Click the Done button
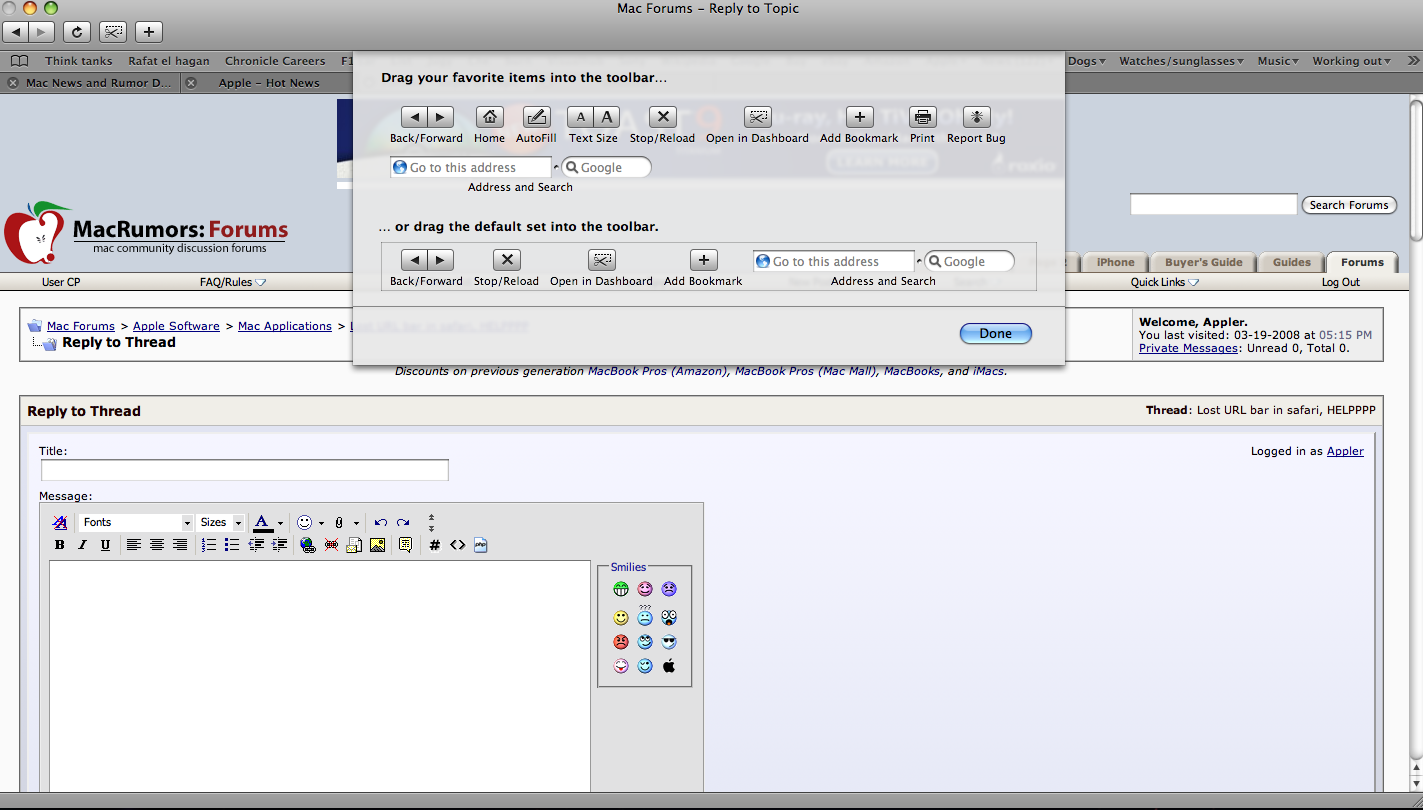The height and width of the screenshot is (810, 1423). pos(995,333)
